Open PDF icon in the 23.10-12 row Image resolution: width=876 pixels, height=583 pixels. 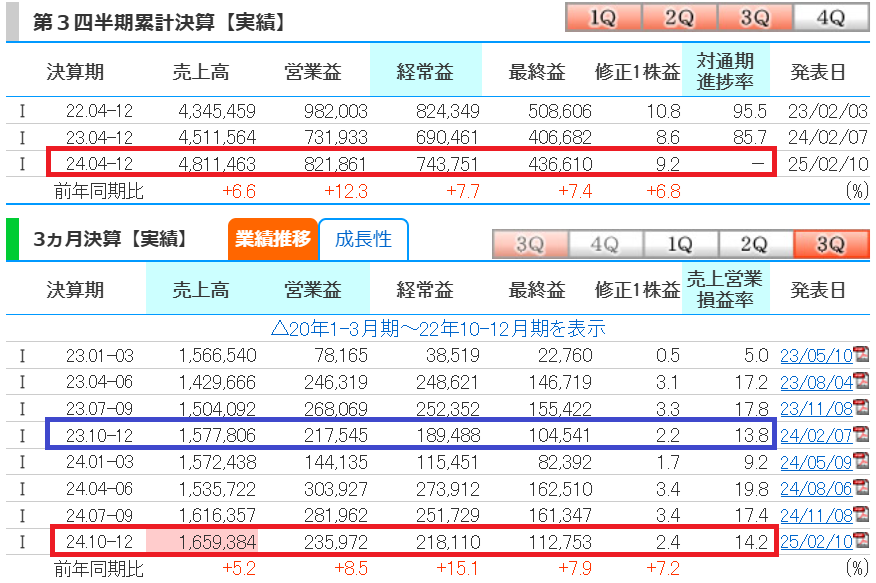pyautogui.click(x=861, y=434)
